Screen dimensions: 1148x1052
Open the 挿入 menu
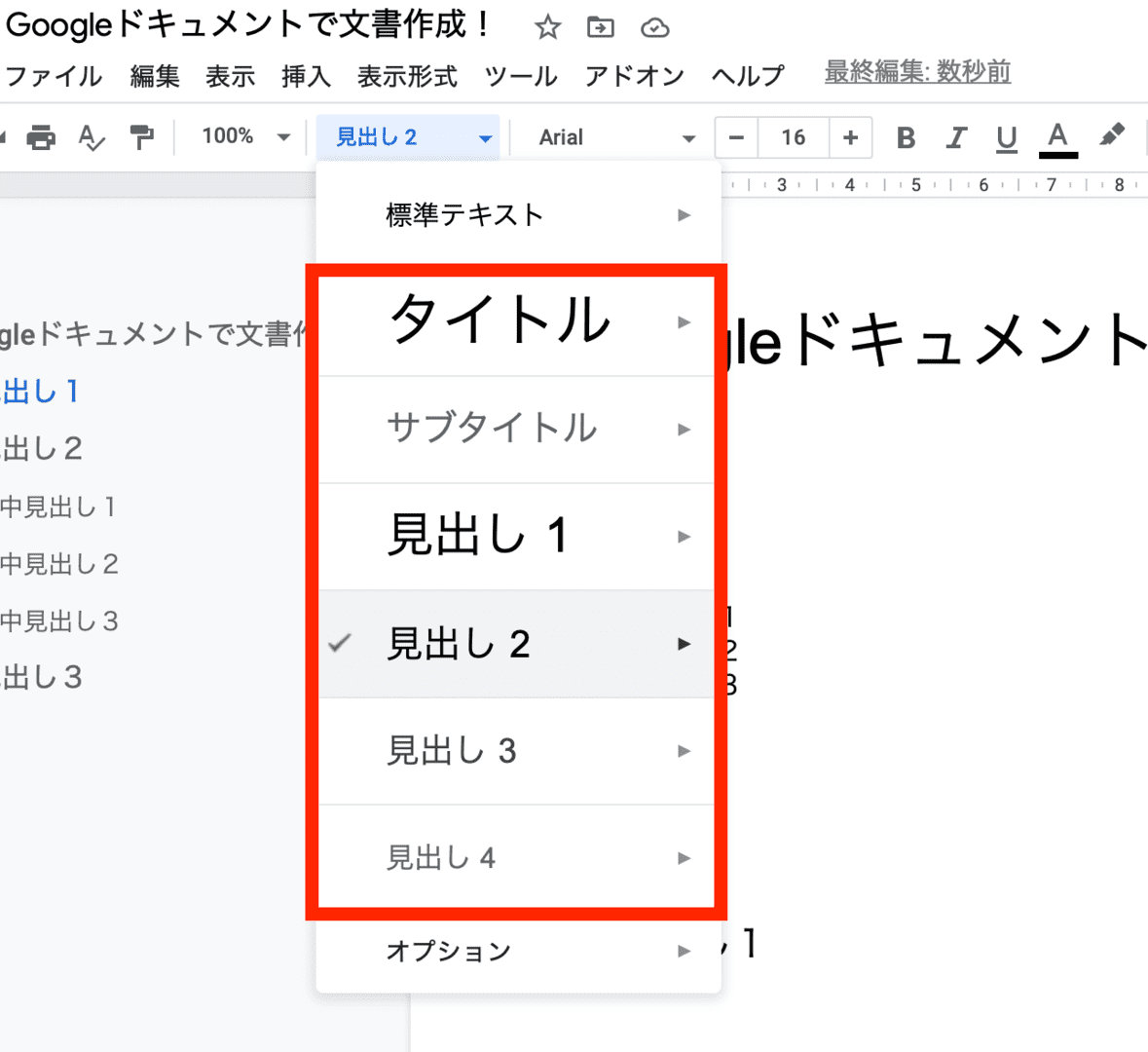pyautogui.click(x=306, y=76)
